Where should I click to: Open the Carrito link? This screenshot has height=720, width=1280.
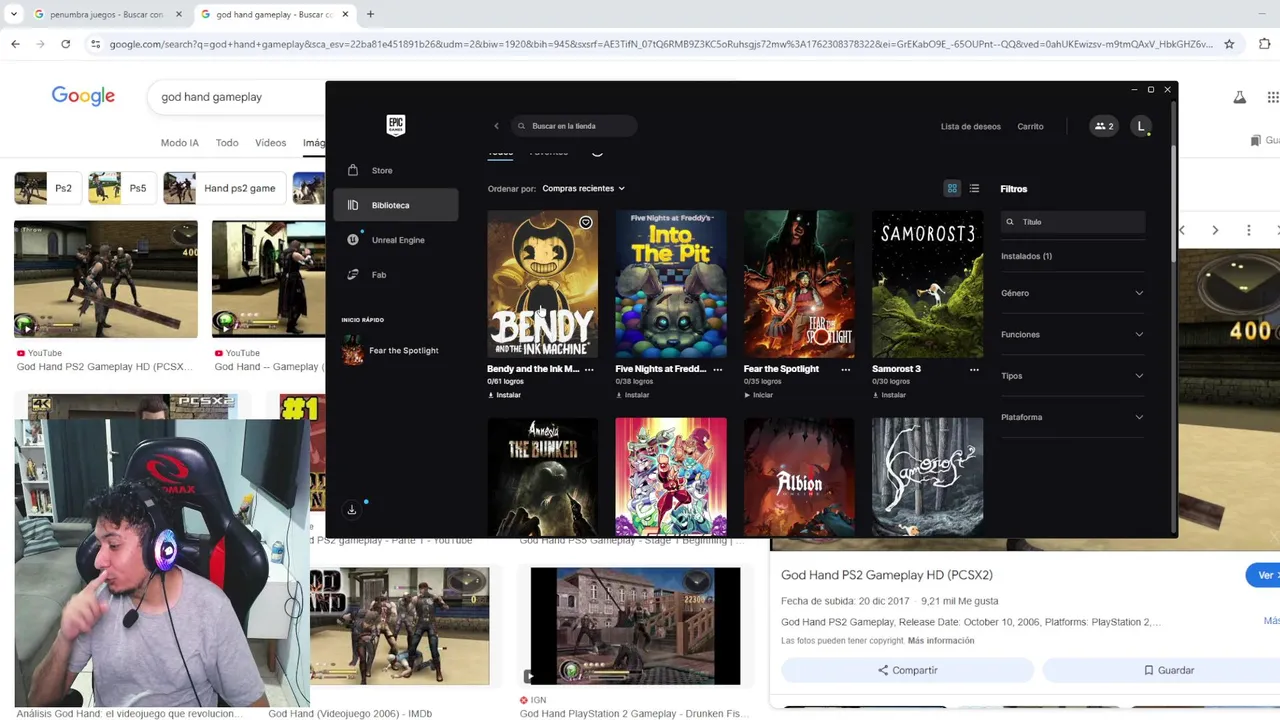pos(1030,126)
